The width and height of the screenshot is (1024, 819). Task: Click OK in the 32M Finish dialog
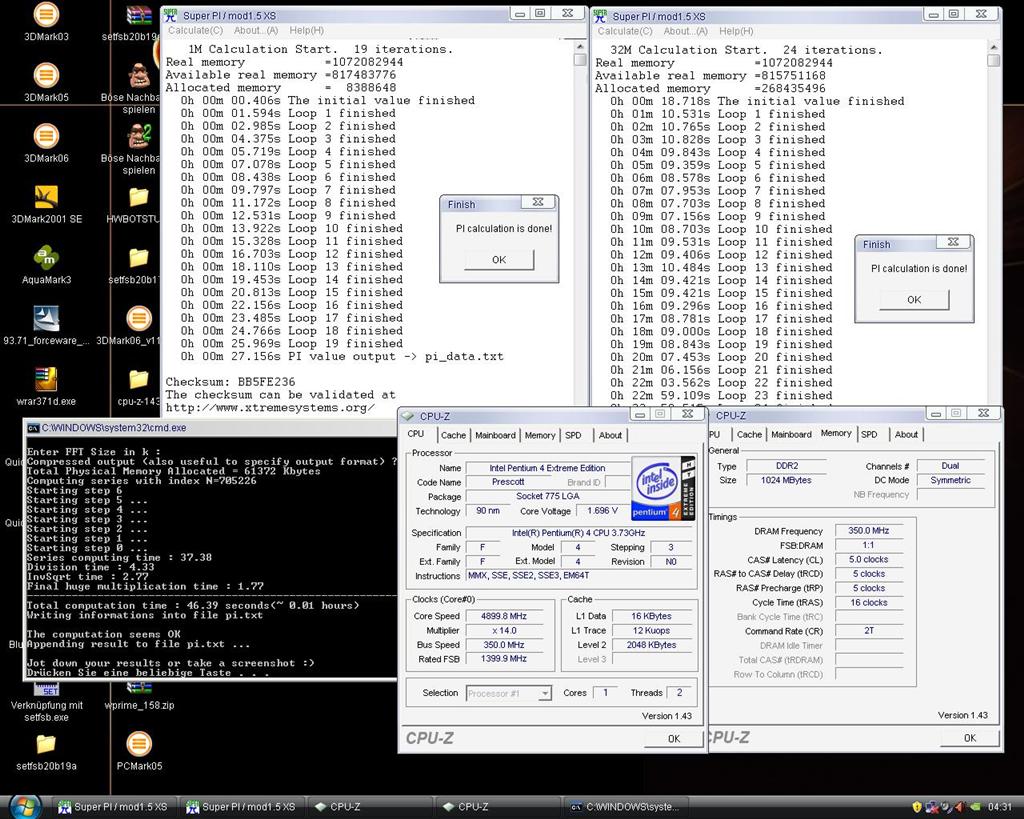pyautogui.click(x=914, y=300)
